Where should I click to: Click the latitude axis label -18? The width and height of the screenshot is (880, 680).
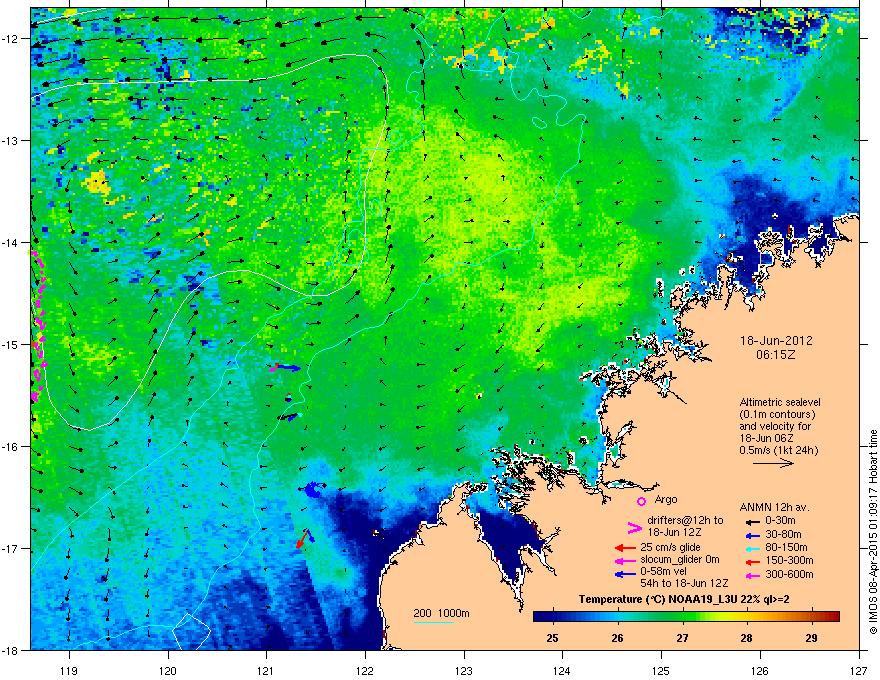[10, 650]
